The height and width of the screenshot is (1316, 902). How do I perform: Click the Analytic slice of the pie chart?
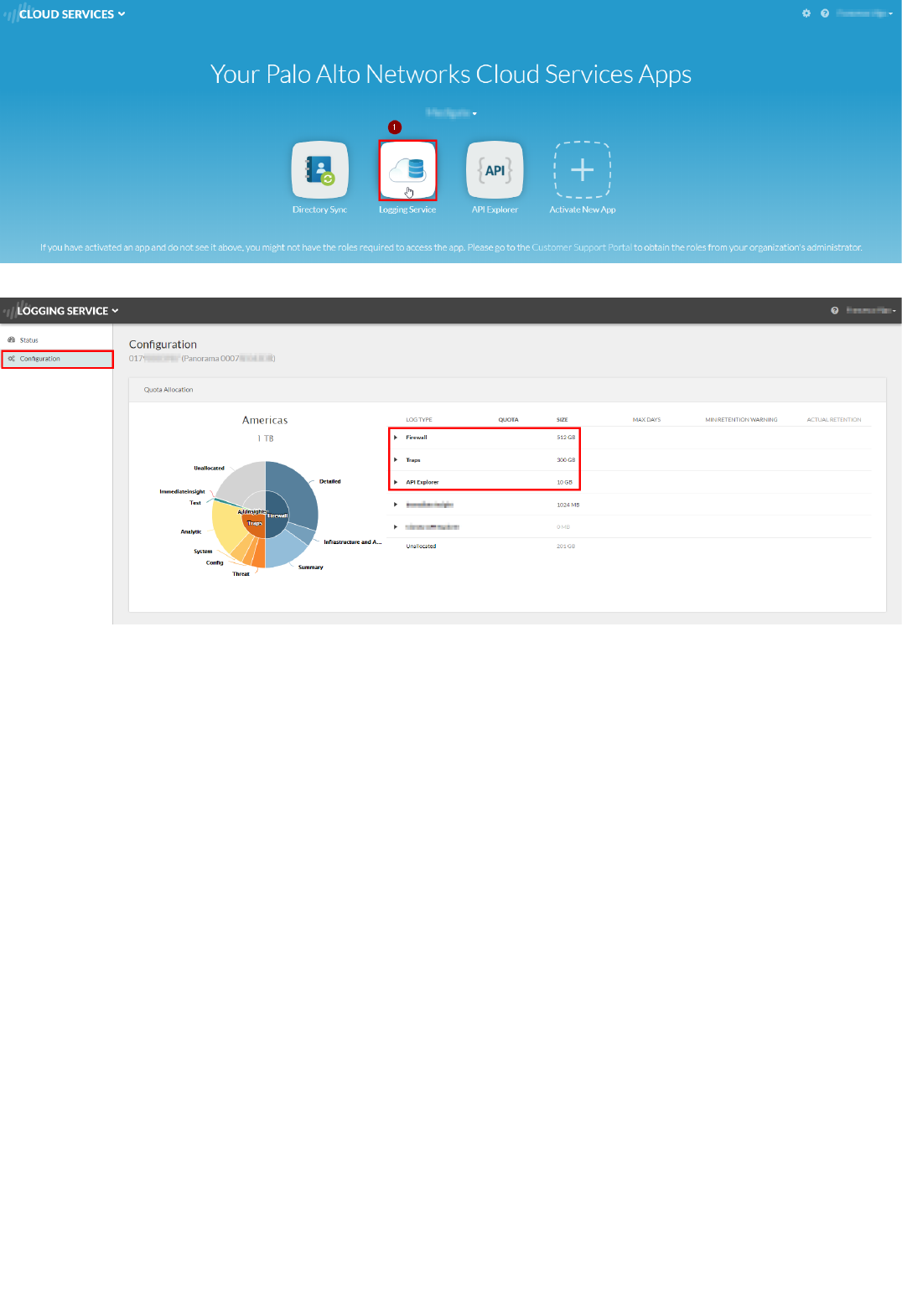pyautogui.click(x=226, y=526)
